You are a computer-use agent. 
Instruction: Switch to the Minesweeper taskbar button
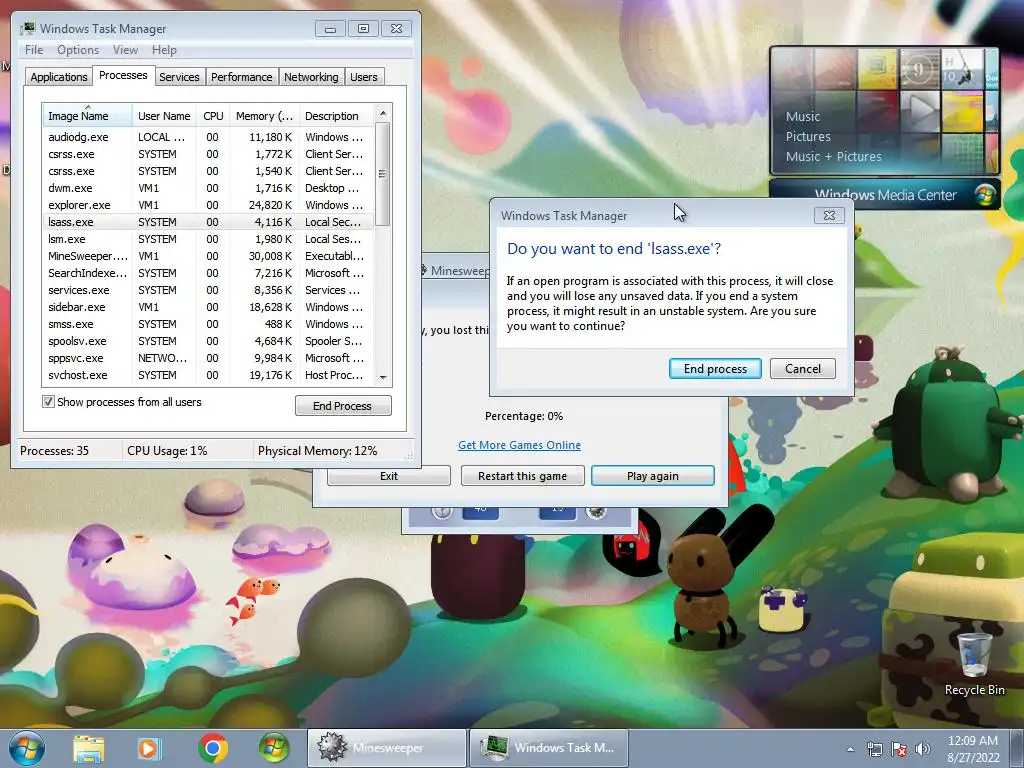click(387, 748)
